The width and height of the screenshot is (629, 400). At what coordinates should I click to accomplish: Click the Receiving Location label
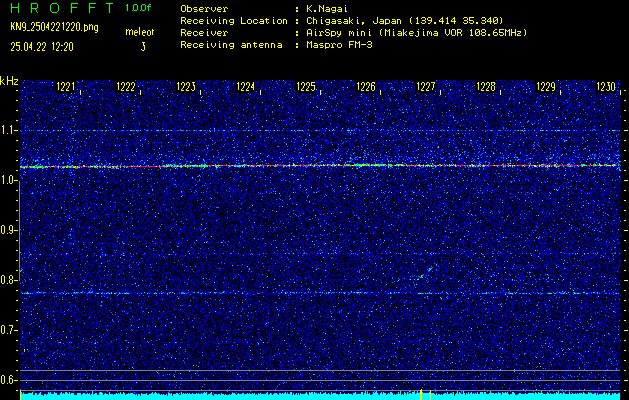click(234, 21)
